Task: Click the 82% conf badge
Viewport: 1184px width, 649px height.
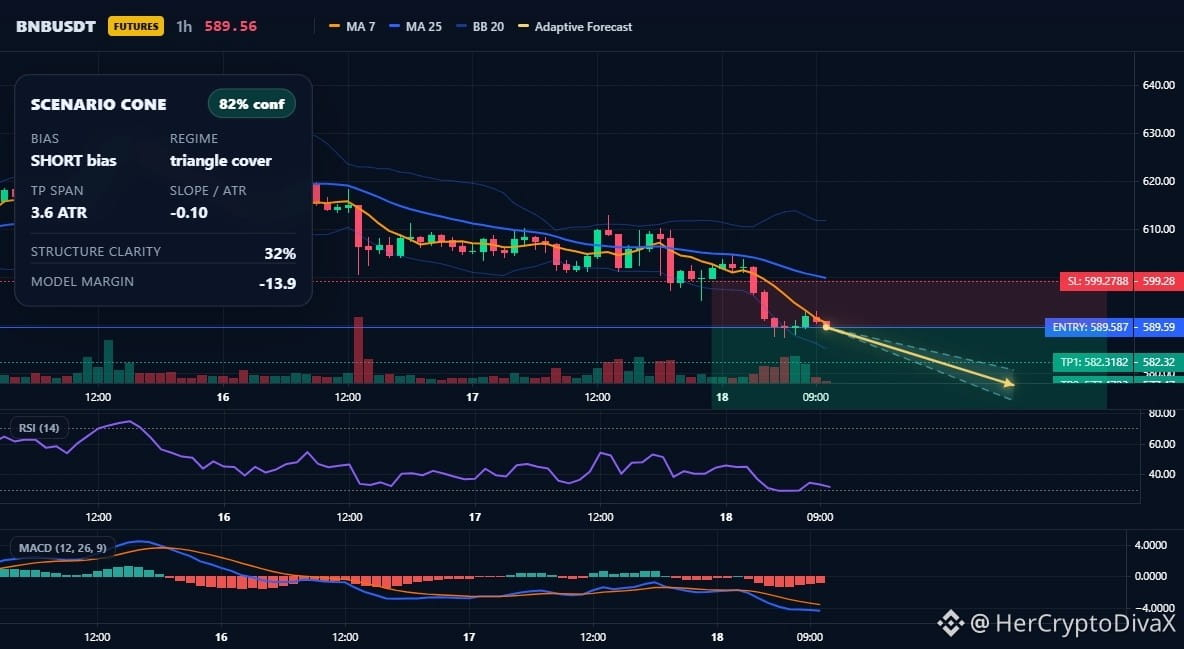Action: (x=251, y=104)
